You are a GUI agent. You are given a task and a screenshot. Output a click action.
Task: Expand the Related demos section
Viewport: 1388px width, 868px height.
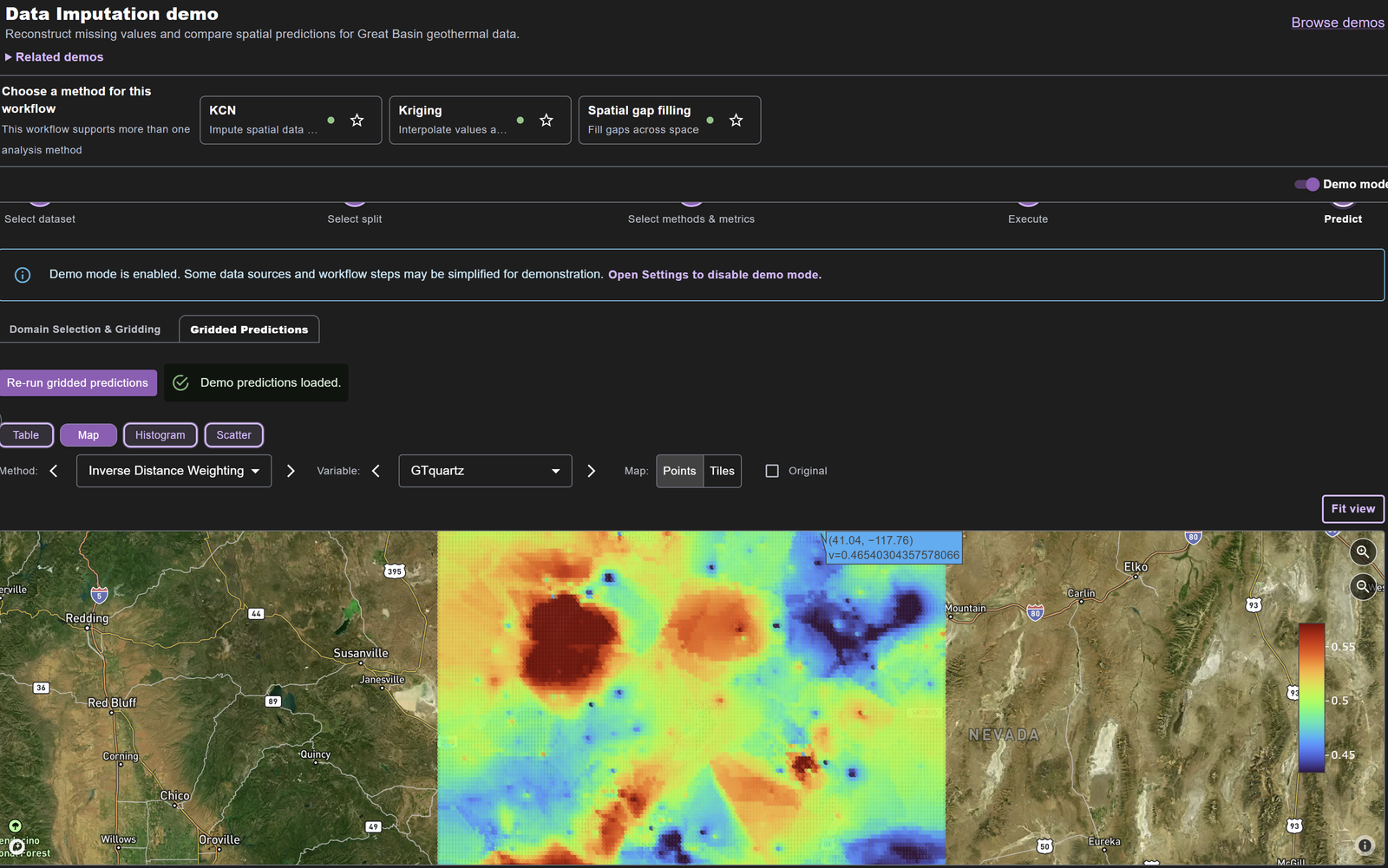[54, 57]
